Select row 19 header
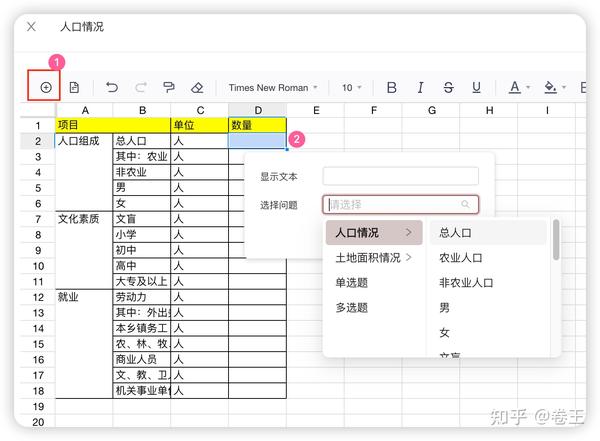This screenshot has height=441, width=600. [38, 407]
